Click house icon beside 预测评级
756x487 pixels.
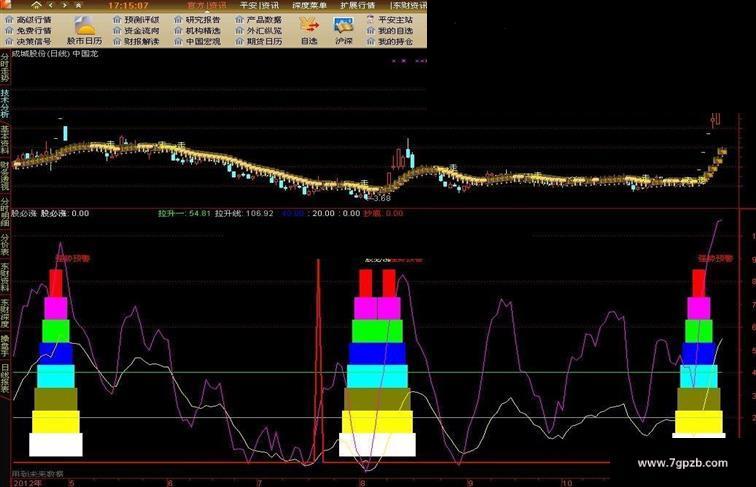pyautogui.click(x=117, y=19)
